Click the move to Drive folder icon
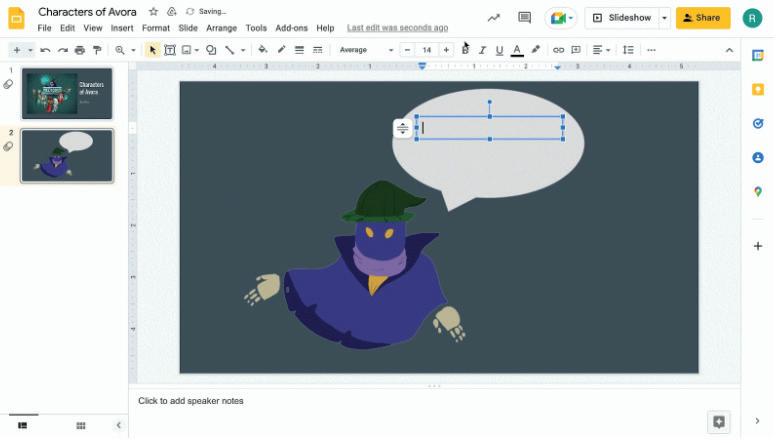 pyautogui.click(x=171, y=11)
